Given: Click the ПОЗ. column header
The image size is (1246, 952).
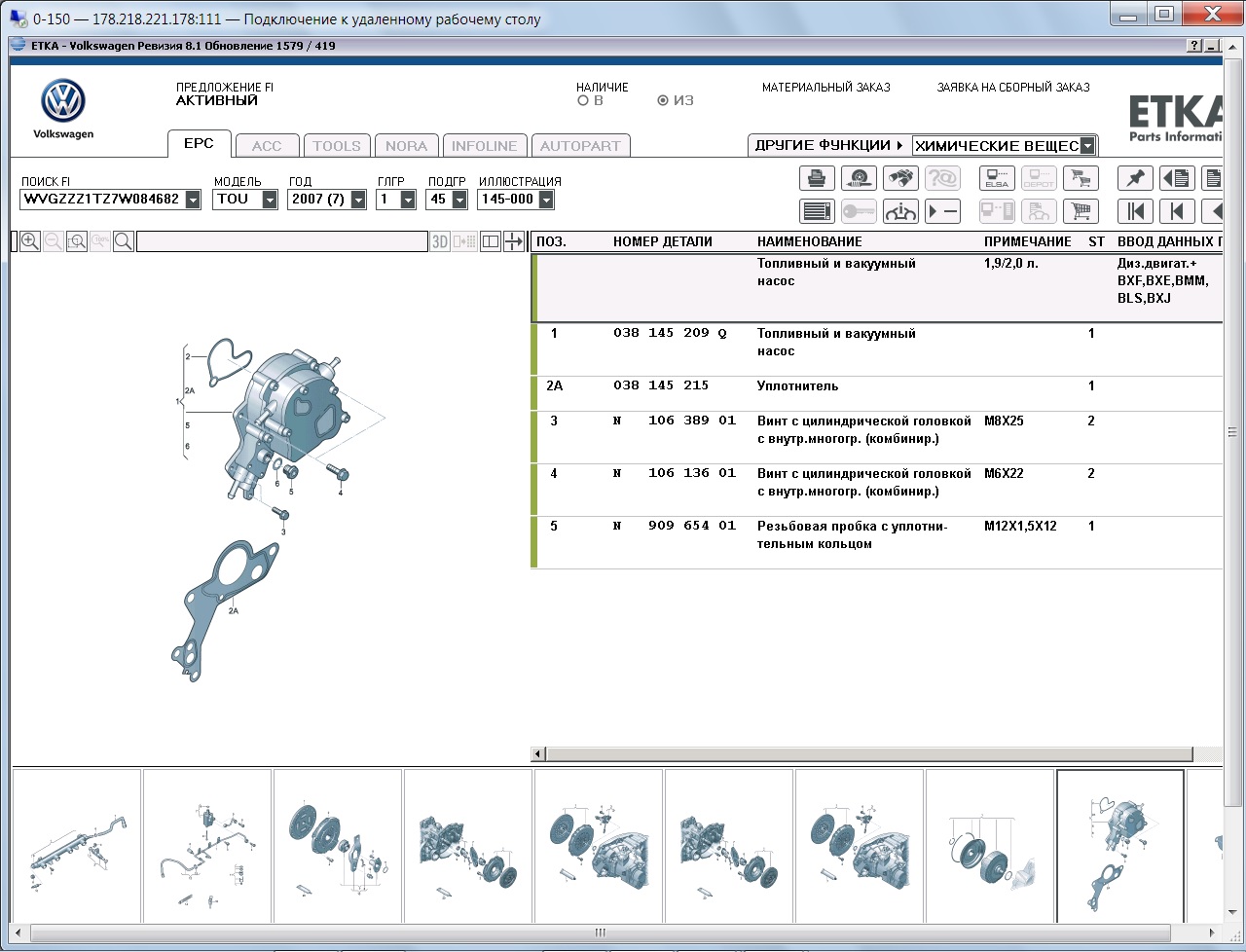Looking at the screenshot, I should [551, 241].
